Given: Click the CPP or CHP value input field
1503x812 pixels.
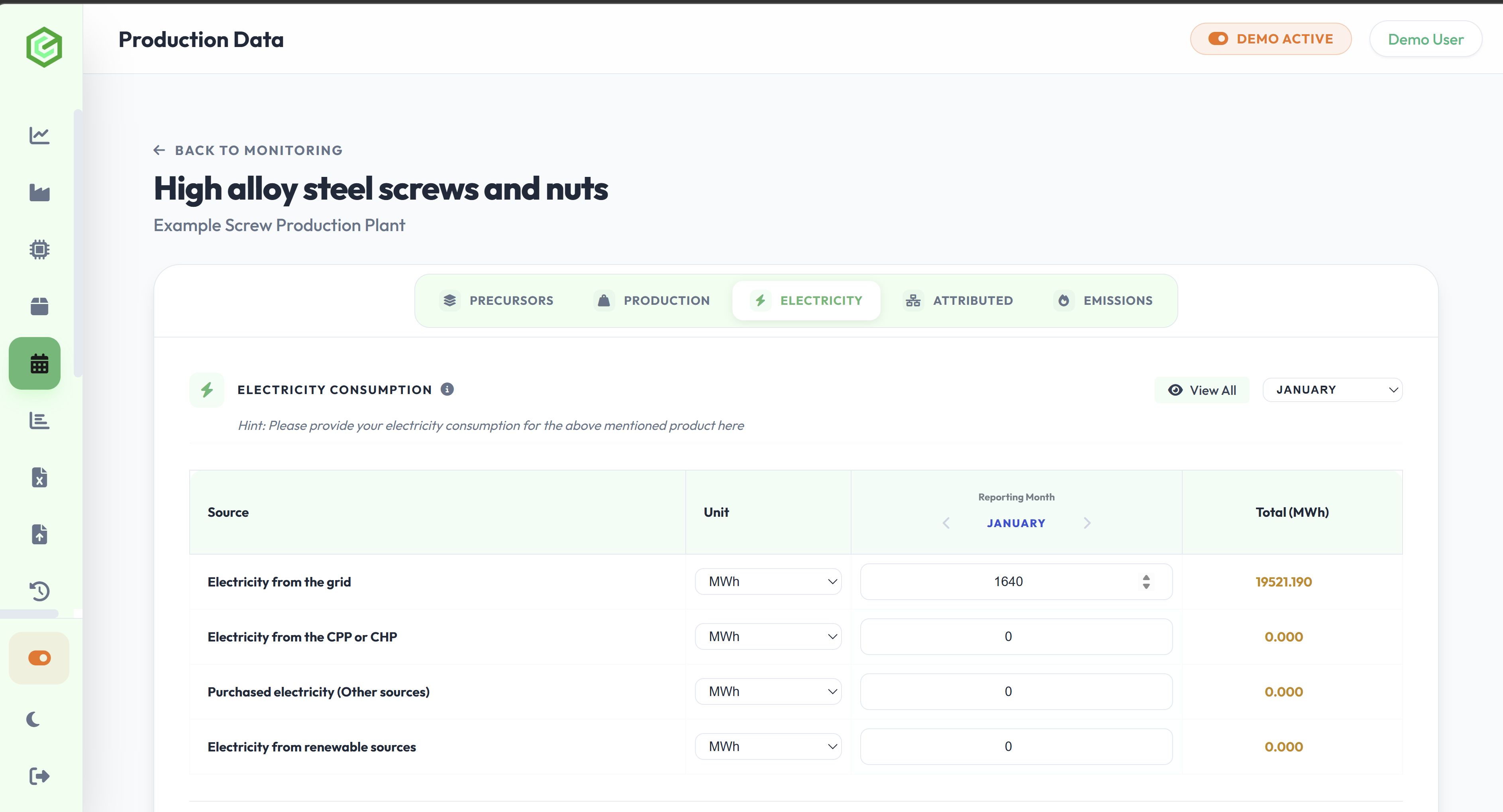Looking at the screenshot, I should [x=1016, y=636].
